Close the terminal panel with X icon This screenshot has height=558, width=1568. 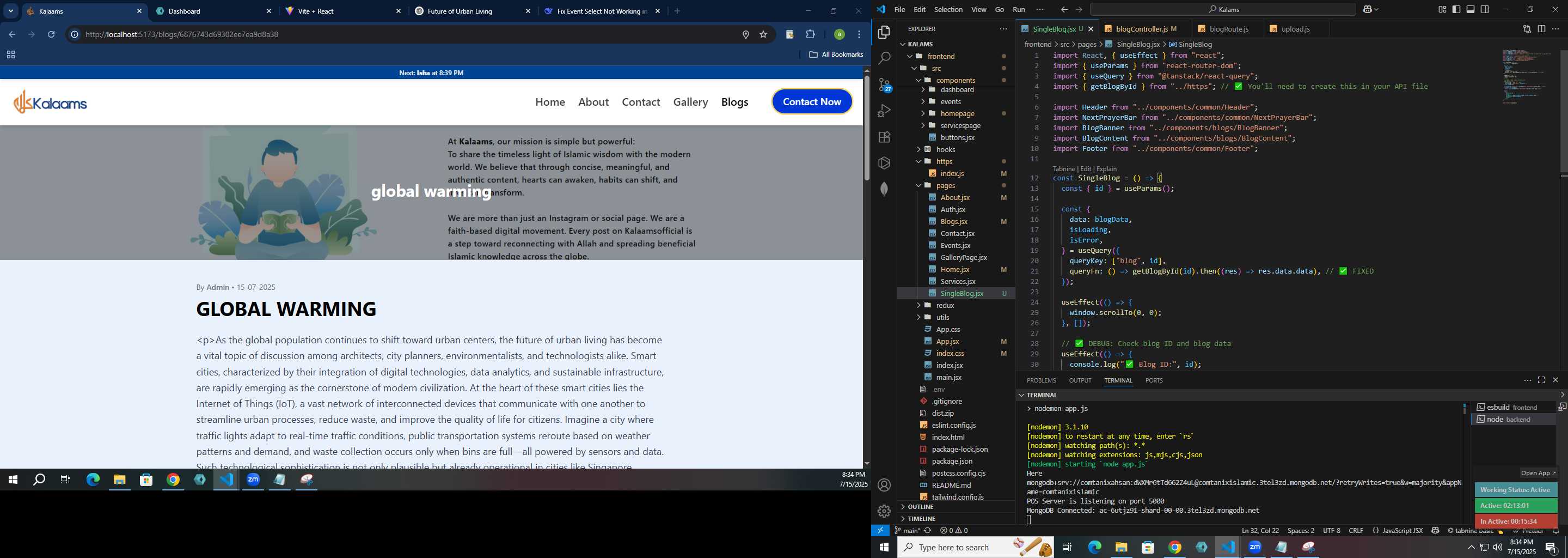1555,380
